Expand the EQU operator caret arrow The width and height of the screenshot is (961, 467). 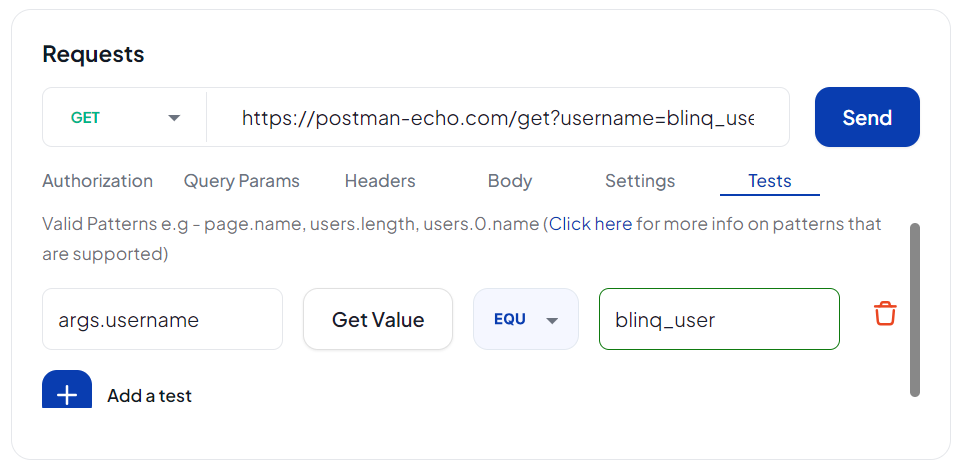[x=552, y=320]
